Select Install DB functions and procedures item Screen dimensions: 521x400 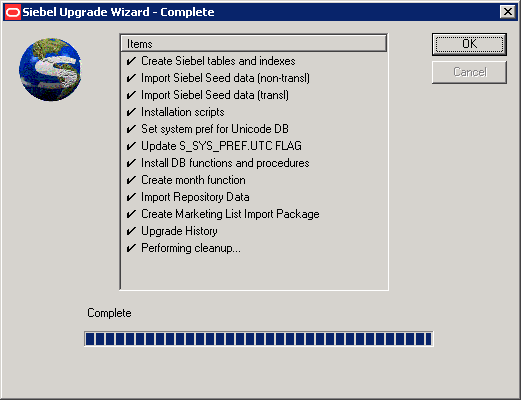[225, 163]
